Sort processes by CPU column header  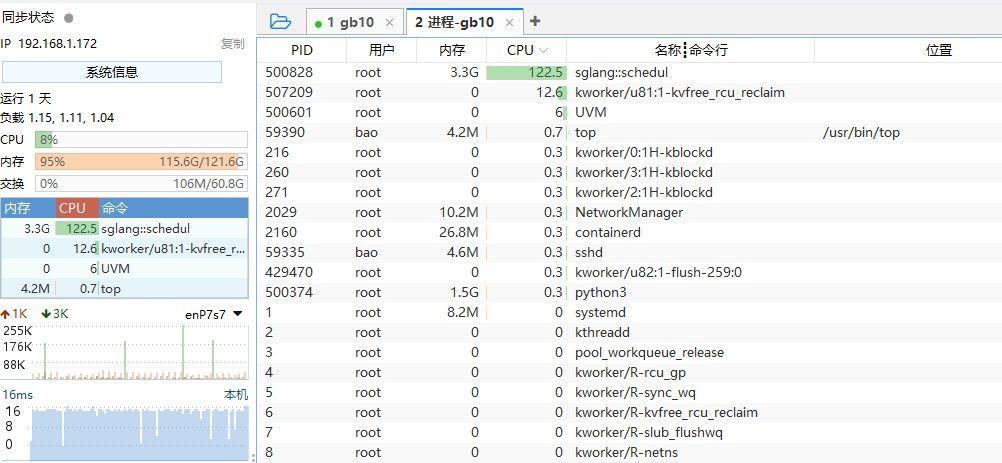tap(527, 50)
